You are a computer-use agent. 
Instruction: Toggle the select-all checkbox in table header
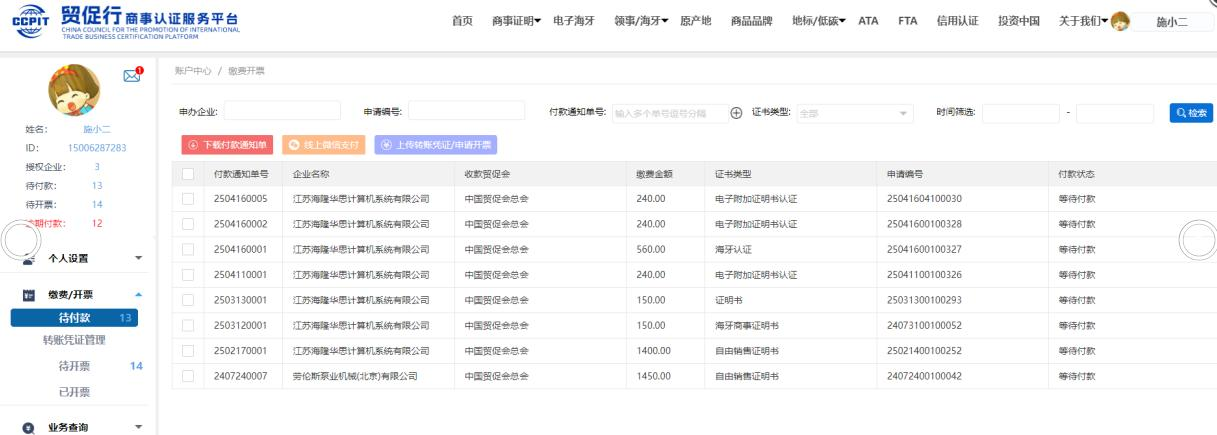[188, 174]
